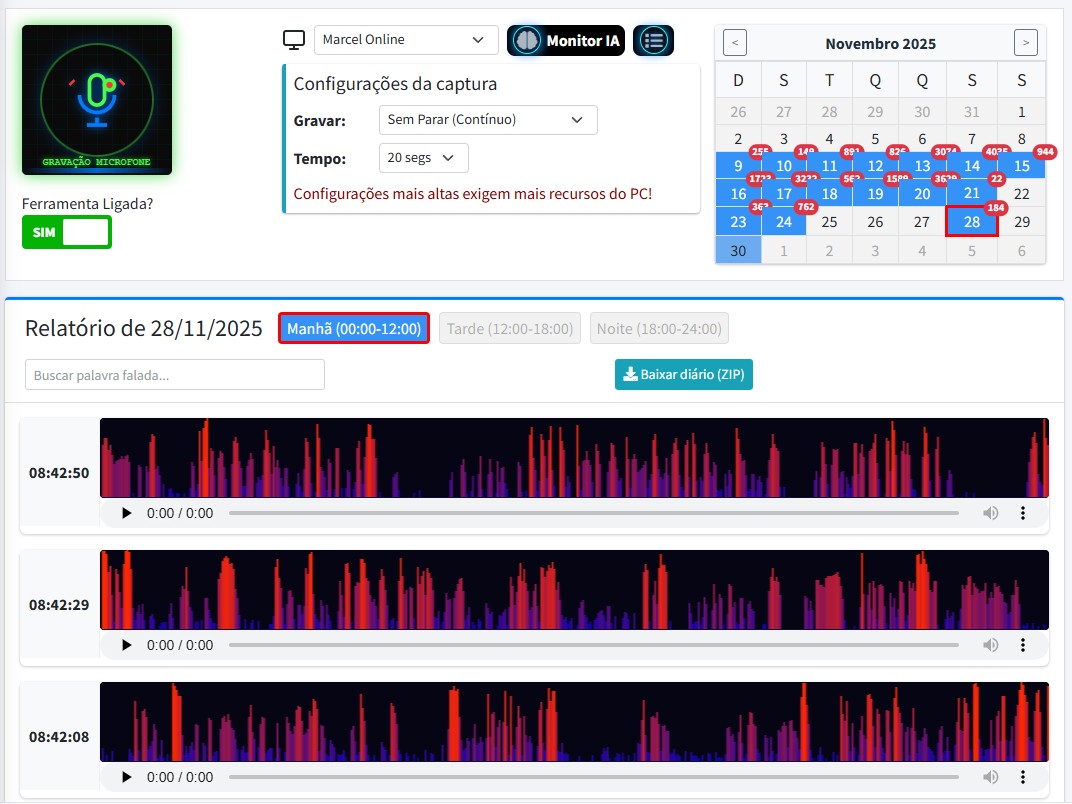
Task: Open the Monitor IA brain button
Action: coord(566,41)
